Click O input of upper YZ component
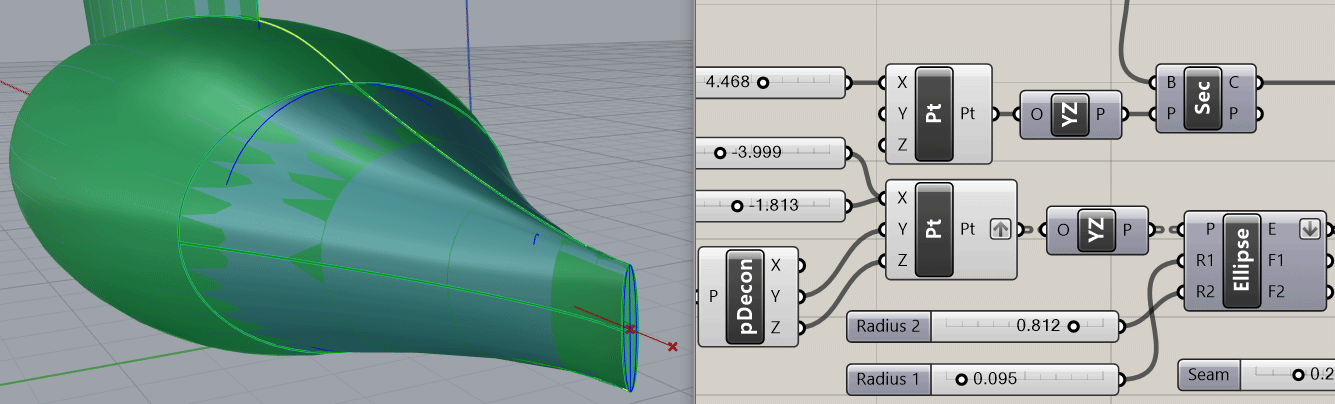 (1036, 114)
